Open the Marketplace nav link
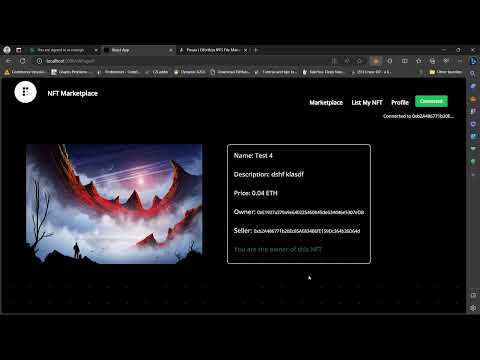 [x=326, y=103]
